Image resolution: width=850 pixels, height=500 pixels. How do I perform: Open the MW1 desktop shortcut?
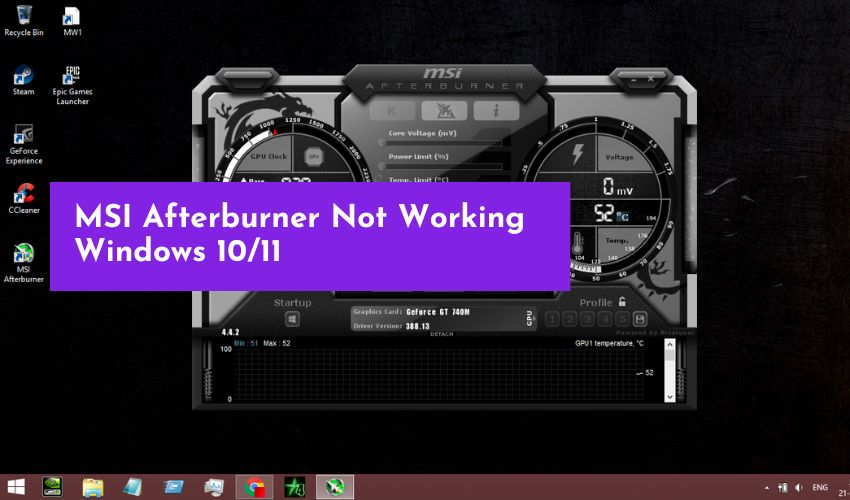click(72, 21)
